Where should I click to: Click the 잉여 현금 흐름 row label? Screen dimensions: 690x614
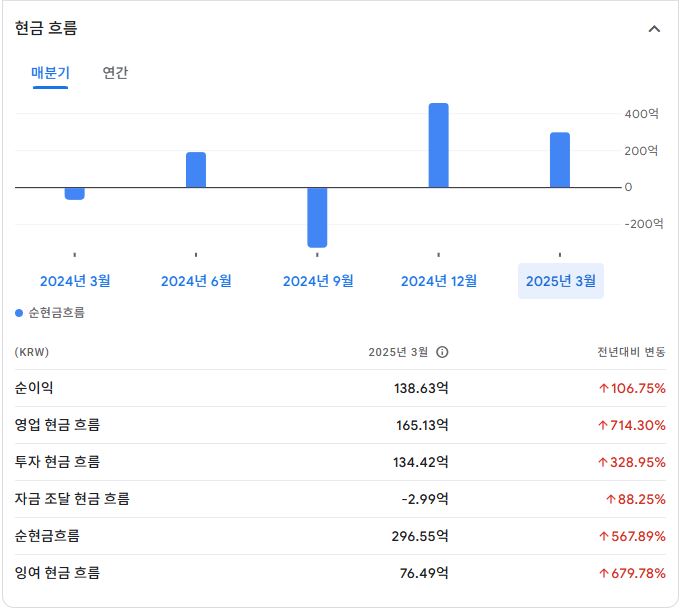57,573
